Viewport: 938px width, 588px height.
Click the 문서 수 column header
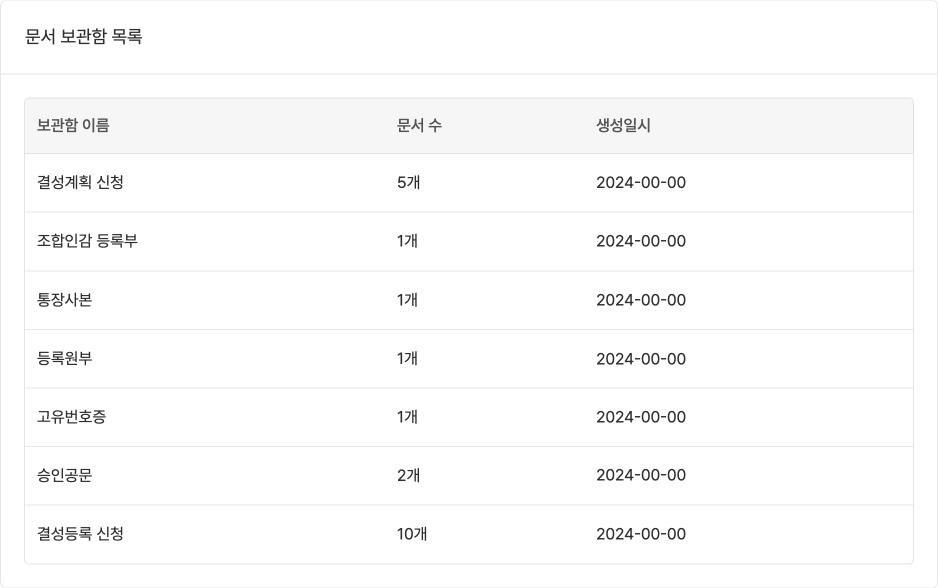pos(419,125)
